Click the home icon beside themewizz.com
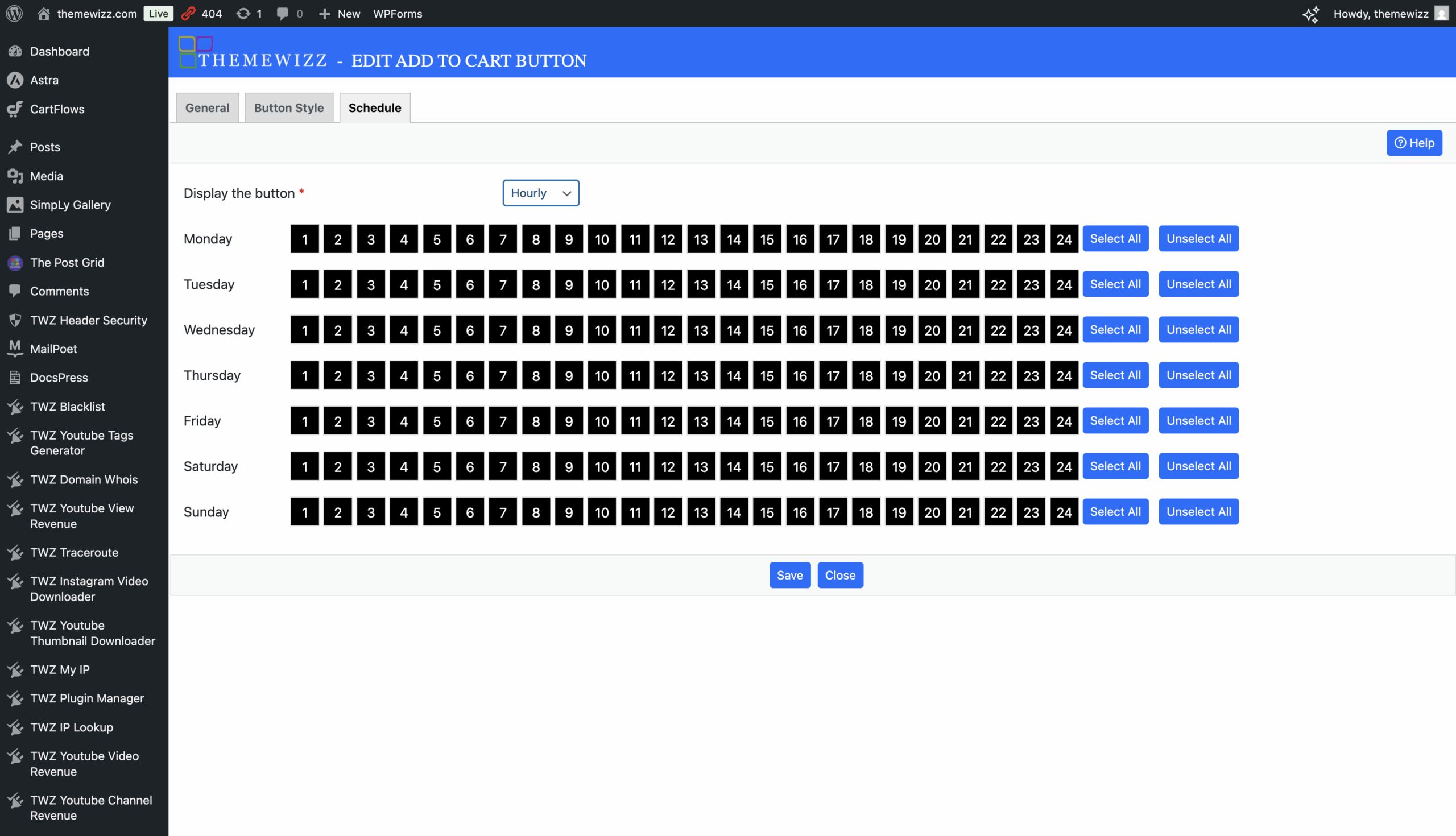 44,13
